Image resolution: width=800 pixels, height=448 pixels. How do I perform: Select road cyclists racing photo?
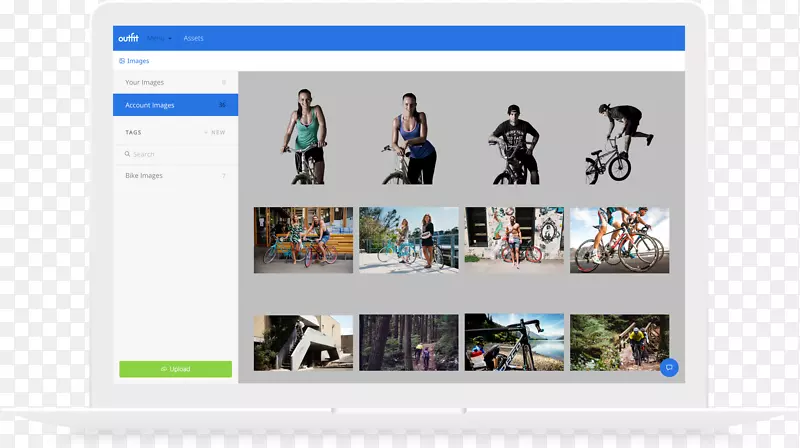tap(619, 240)
